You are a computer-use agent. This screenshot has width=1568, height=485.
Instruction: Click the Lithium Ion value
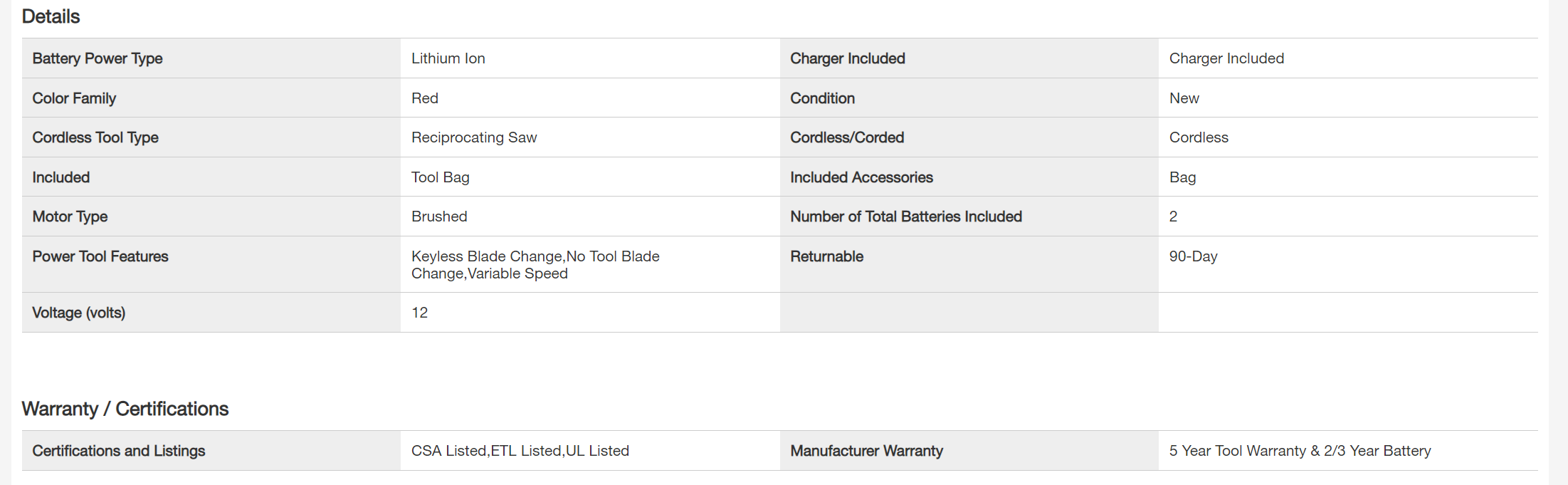point(448,58)
